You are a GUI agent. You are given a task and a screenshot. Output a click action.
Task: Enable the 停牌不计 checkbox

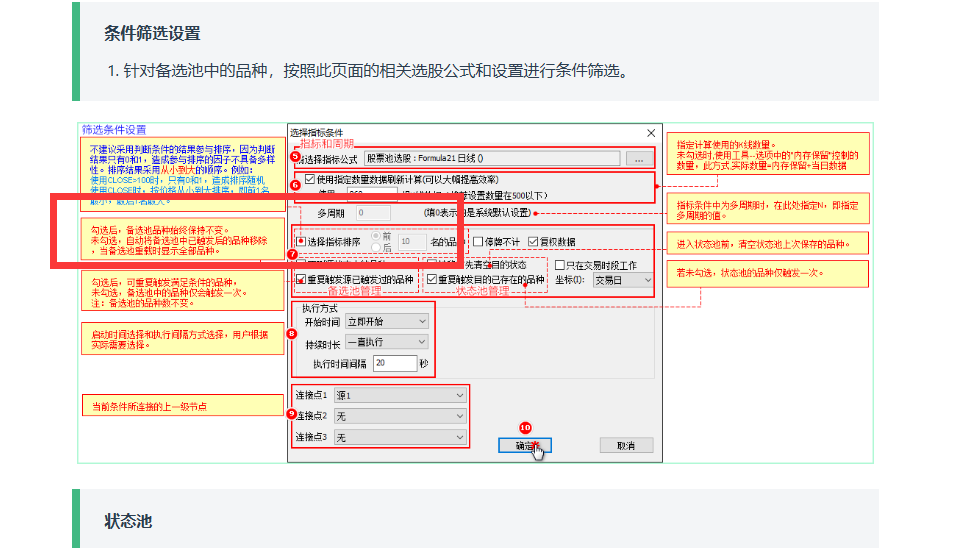pyautogui.click(x=479, y=241)
